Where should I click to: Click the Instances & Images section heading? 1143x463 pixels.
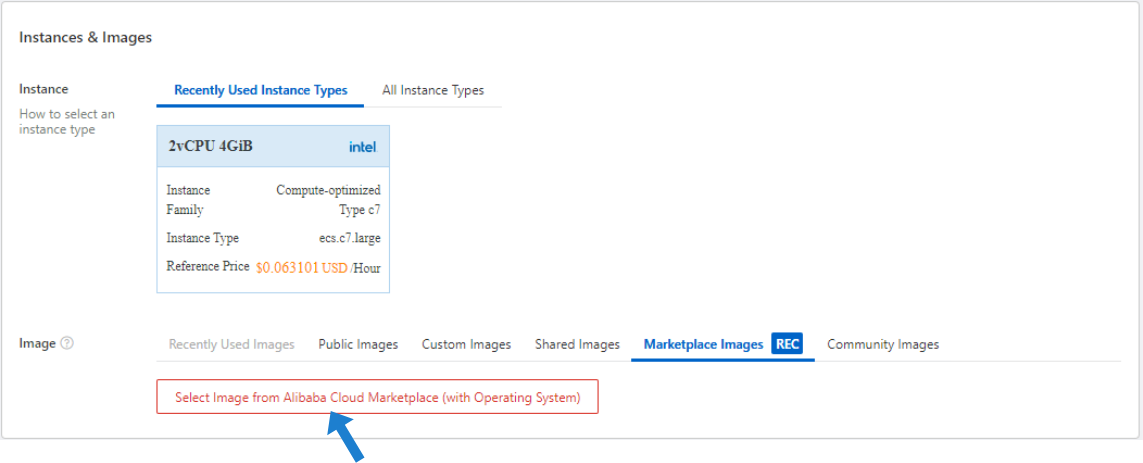[x=85, y=37]
